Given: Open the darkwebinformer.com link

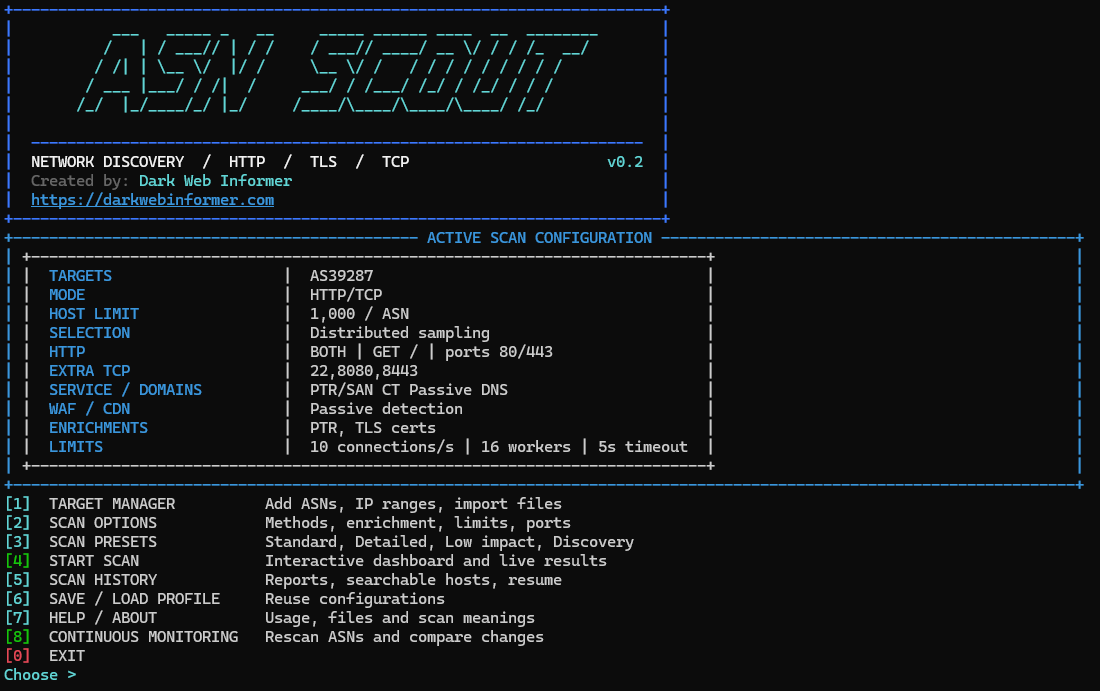Looking at the screenshot, I should point(152,200).
